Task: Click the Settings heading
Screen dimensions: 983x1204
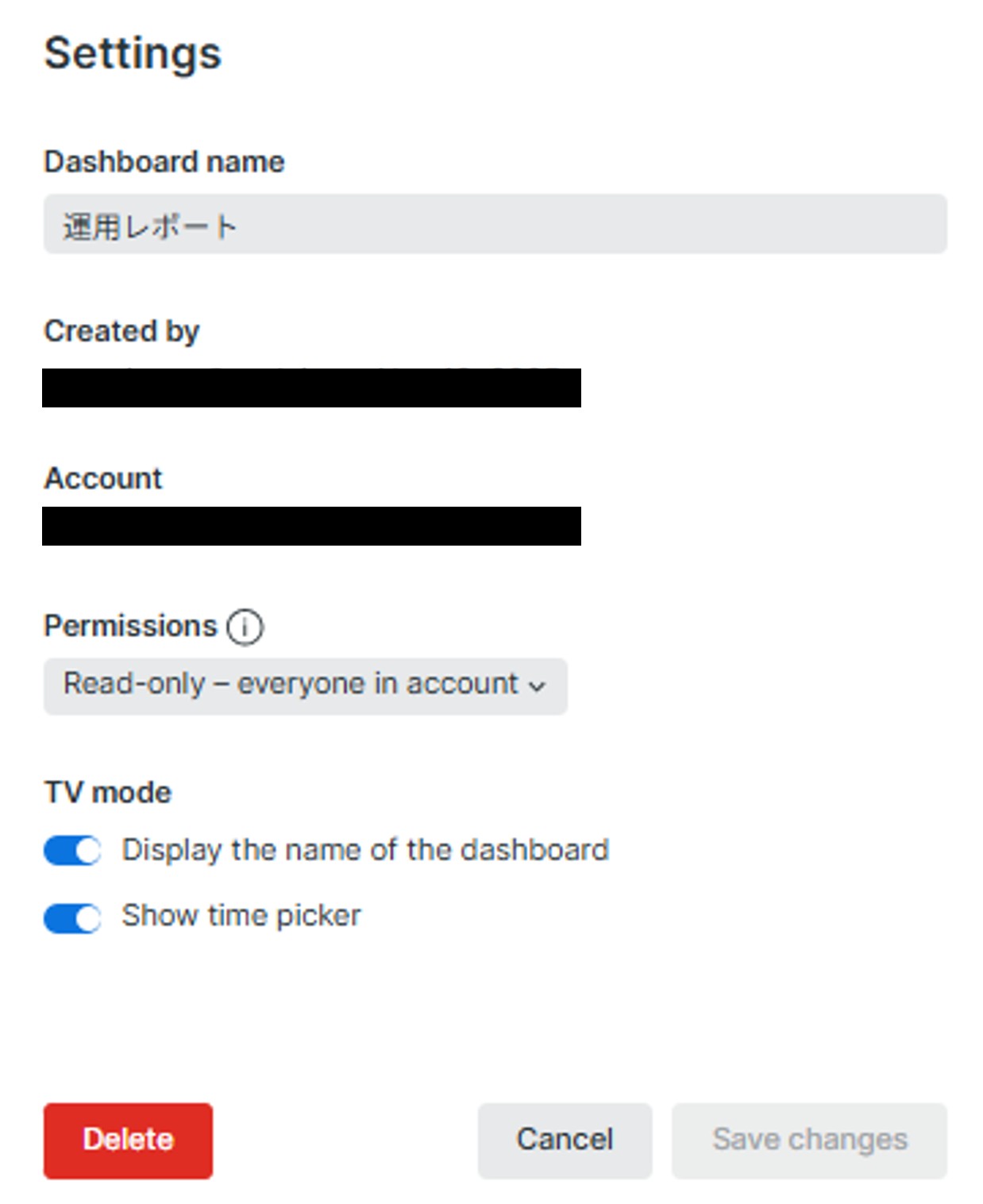Action: point(133,54)
